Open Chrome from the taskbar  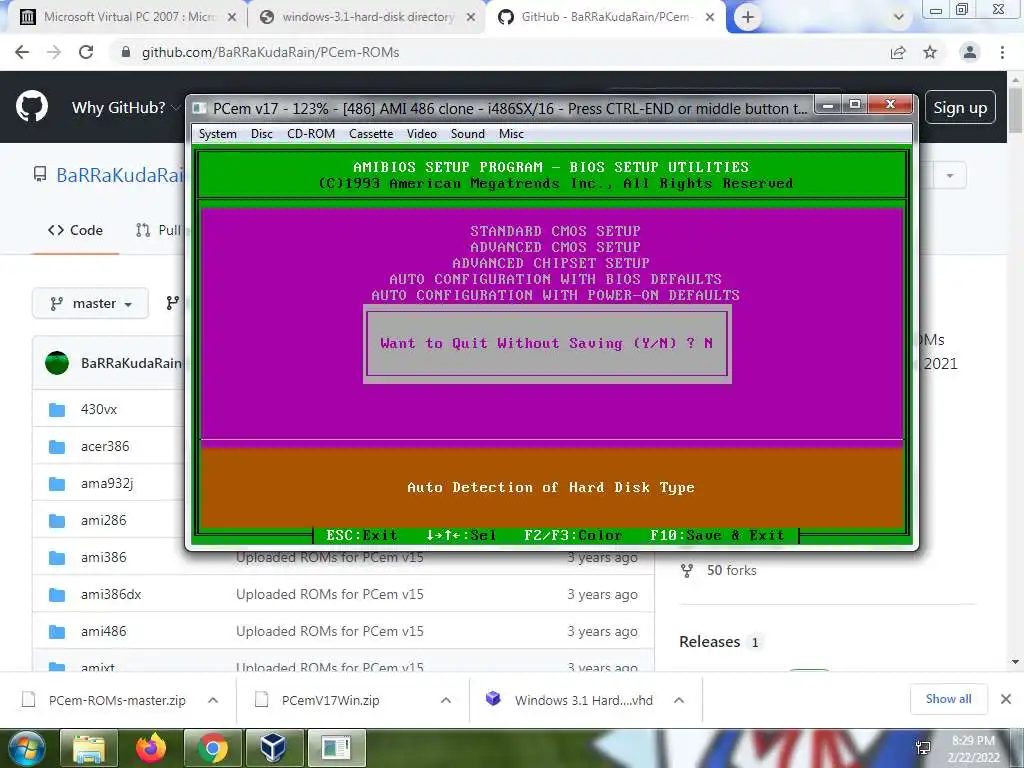click(x=213, y=748)
